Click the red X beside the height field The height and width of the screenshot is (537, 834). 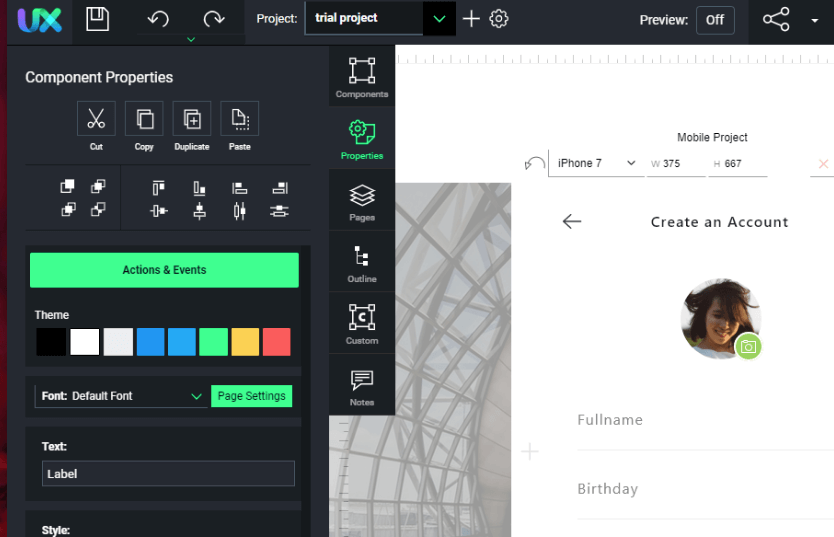(823, 164)
